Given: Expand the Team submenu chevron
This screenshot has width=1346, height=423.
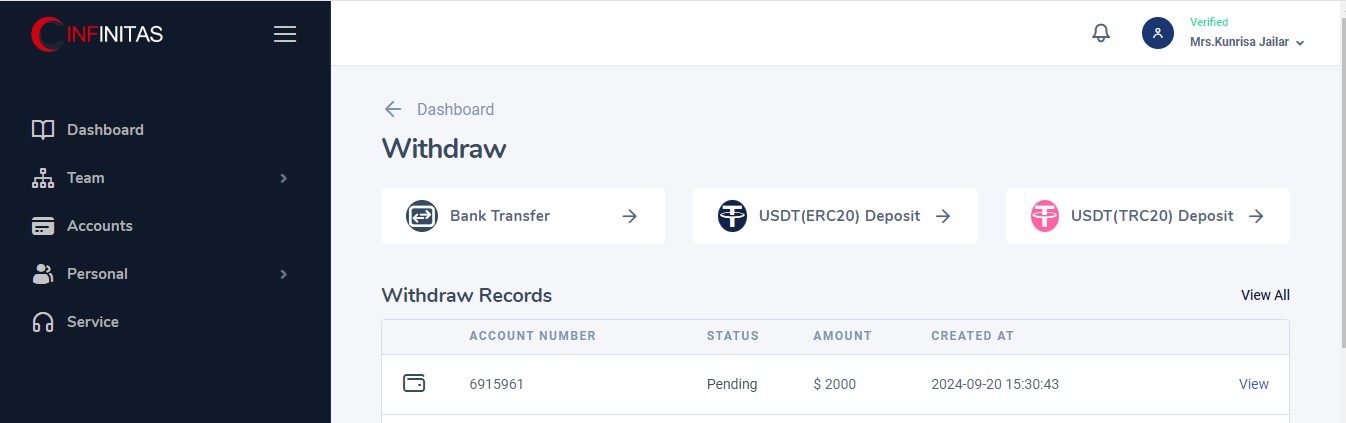Looking at the screenshot, I should (x=284, y=178).
